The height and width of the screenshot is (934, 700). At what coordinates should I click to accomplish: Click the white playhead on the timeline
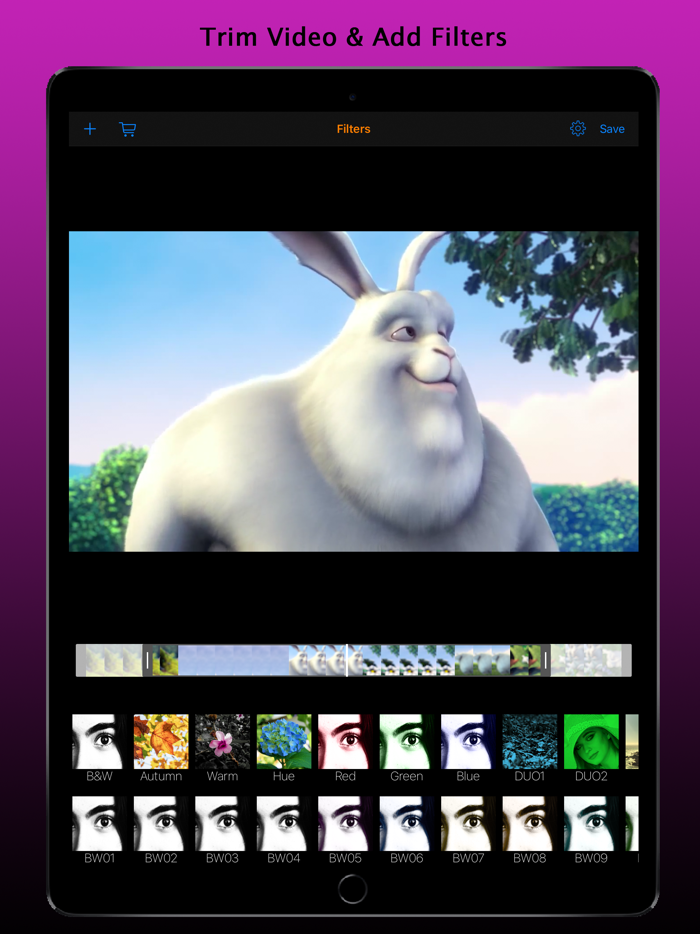[347, 660]
